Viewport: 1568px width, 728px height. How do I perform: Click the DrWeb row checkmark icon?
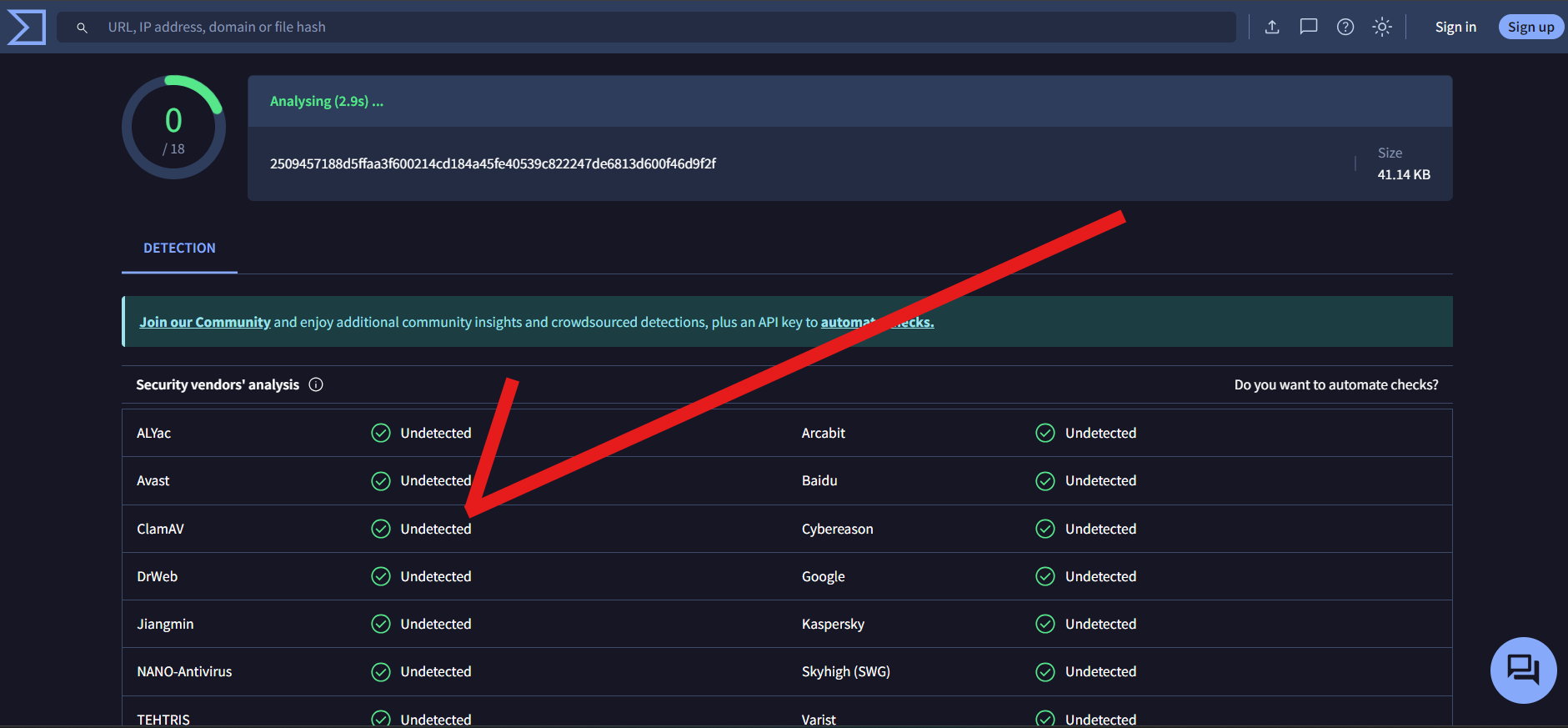(x=381, y=576)
